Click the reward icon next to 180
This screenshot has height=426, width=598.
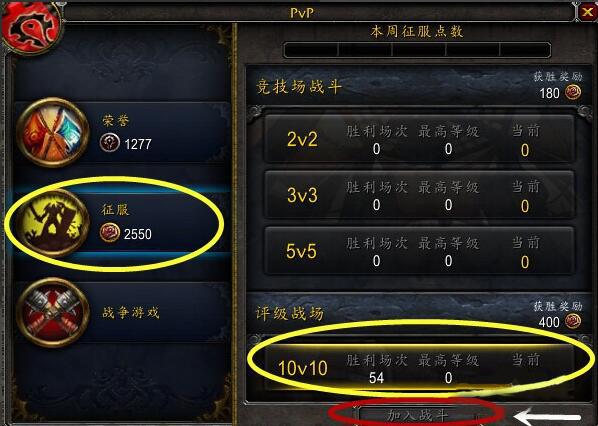[573, 93]
